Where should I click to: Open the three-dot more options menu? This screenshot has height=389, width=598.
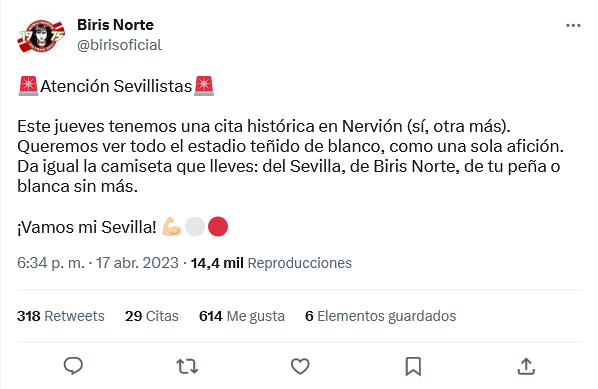(x=573, y=26)
